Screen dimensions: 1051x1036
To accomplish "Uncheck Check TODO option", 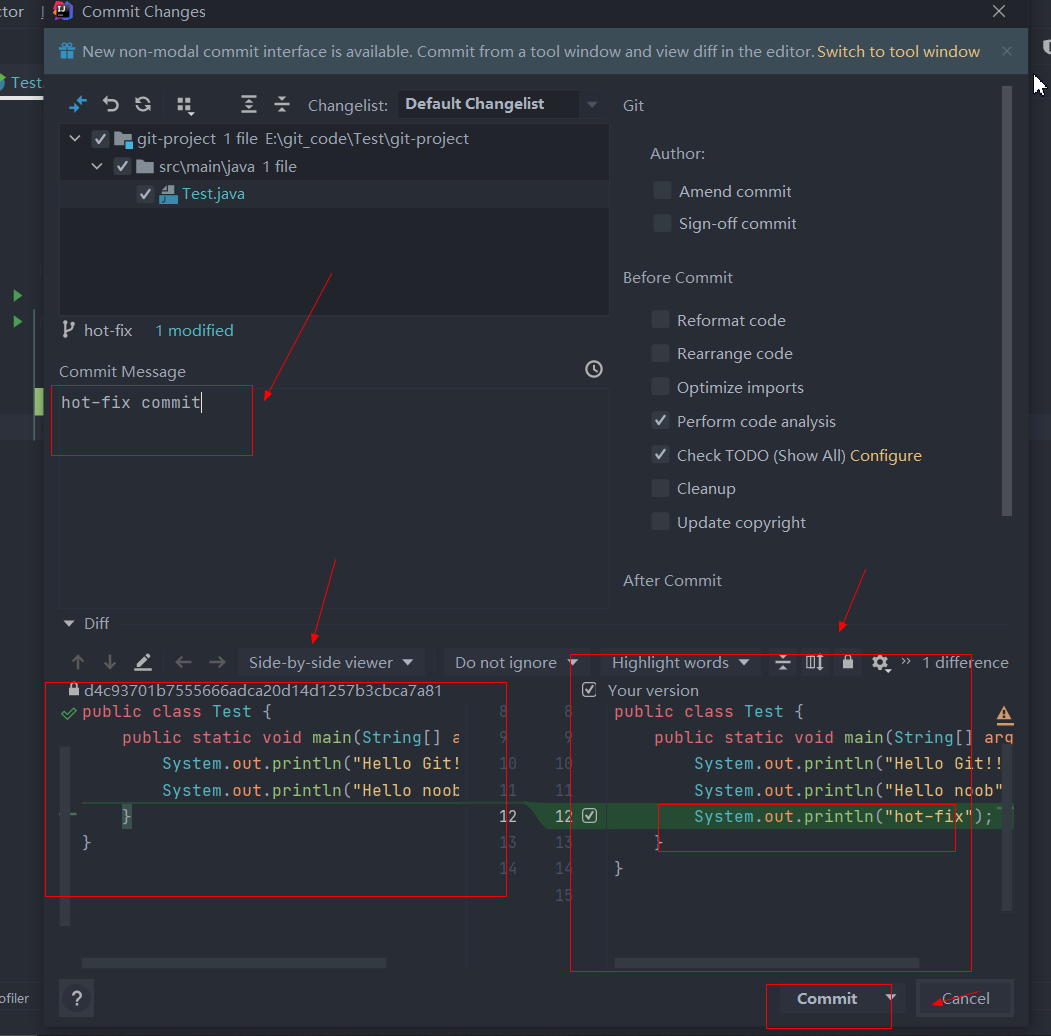I will tap(660, 455).
